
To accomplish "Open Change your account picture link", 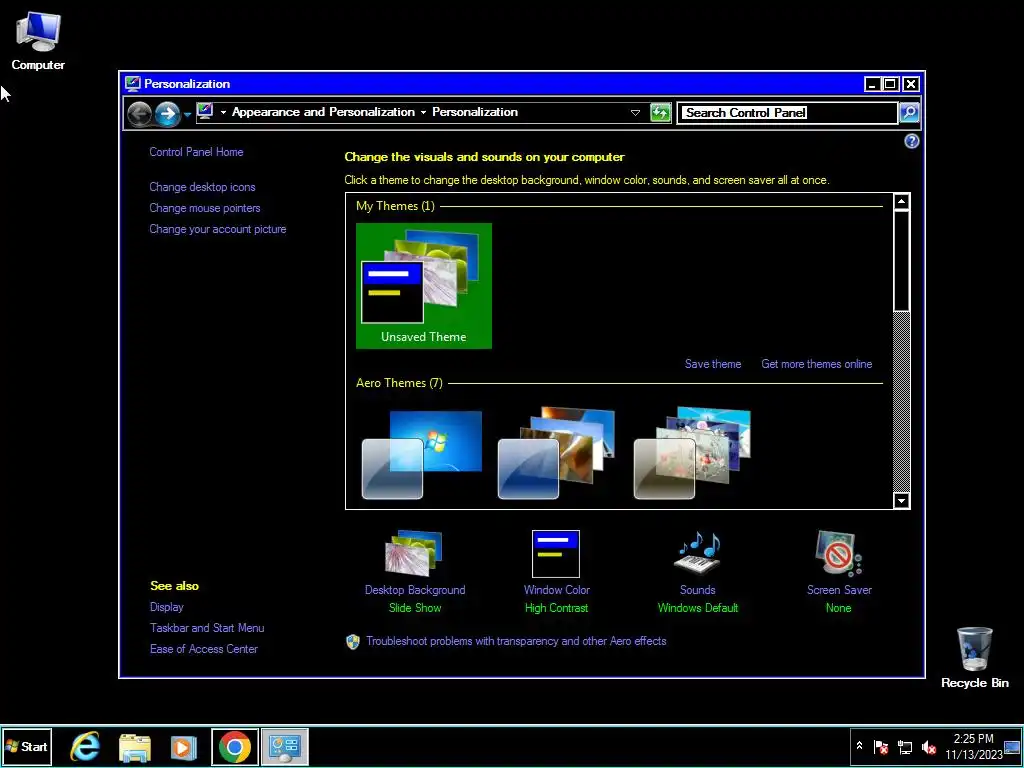I will (217, 229).
